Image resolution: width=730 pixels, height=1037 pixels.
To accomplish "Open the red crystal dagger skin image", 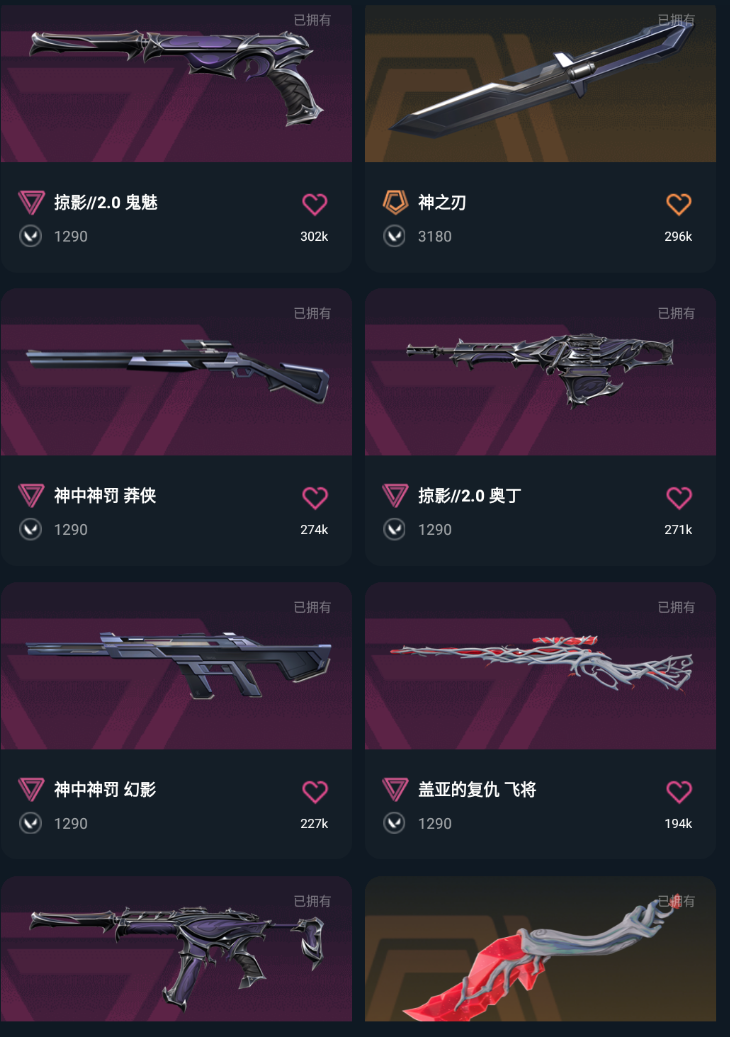I will 540,949.
